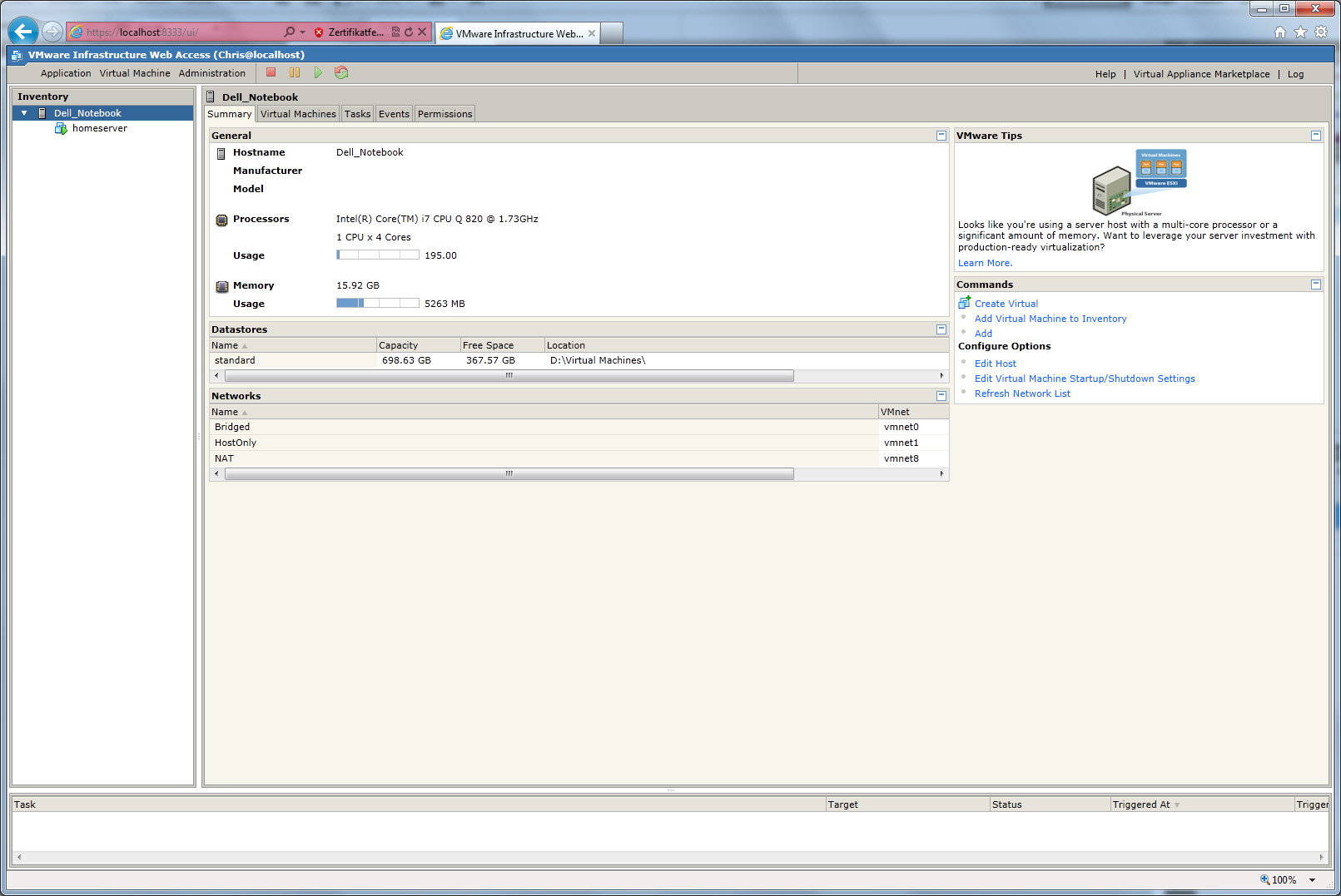Click the Edit Host link
This screenshot has height=896, width=1341.
(996, 364)
